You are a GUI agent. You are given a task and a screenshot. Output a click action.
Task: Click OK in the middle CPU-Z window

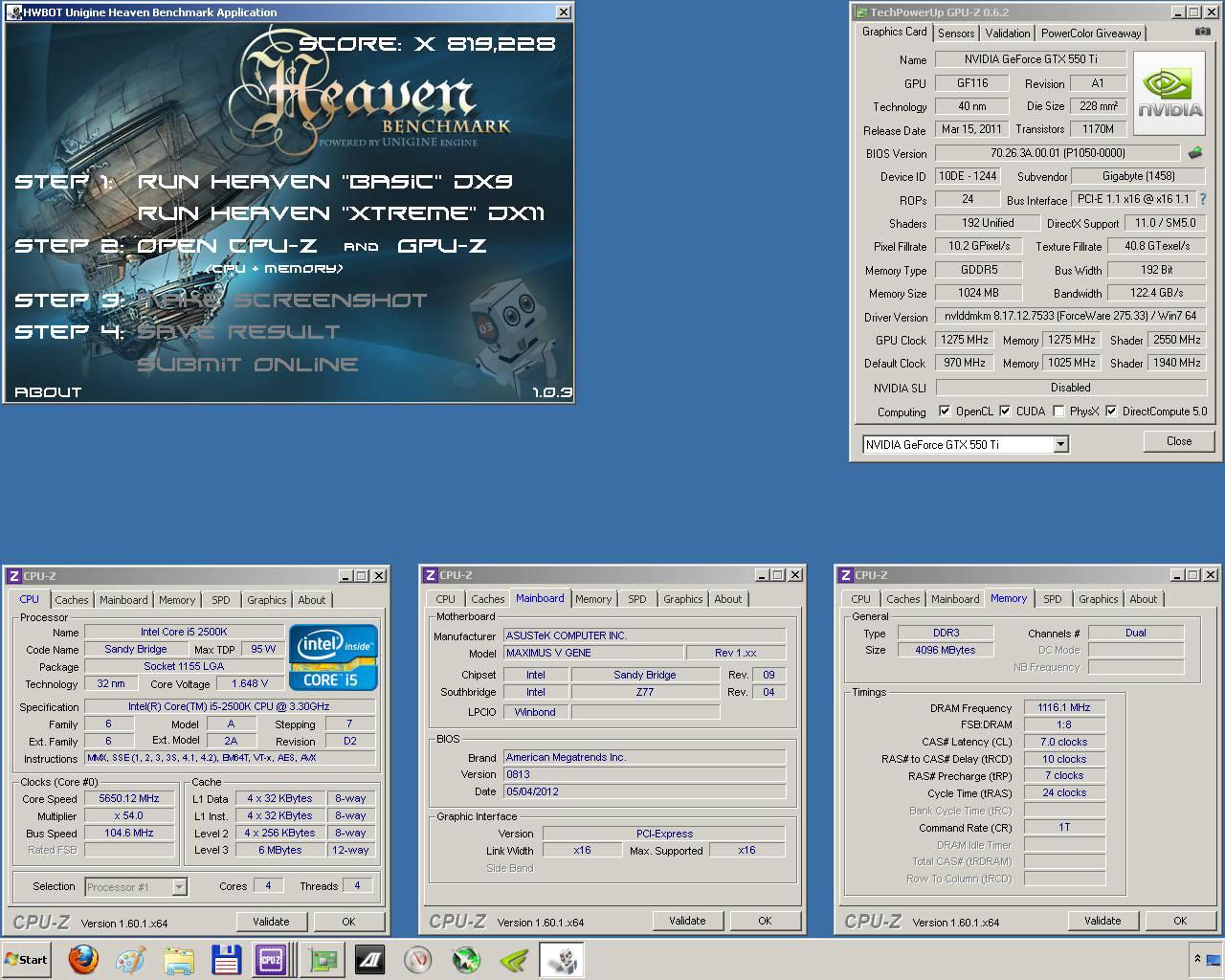tap(765, 921)
